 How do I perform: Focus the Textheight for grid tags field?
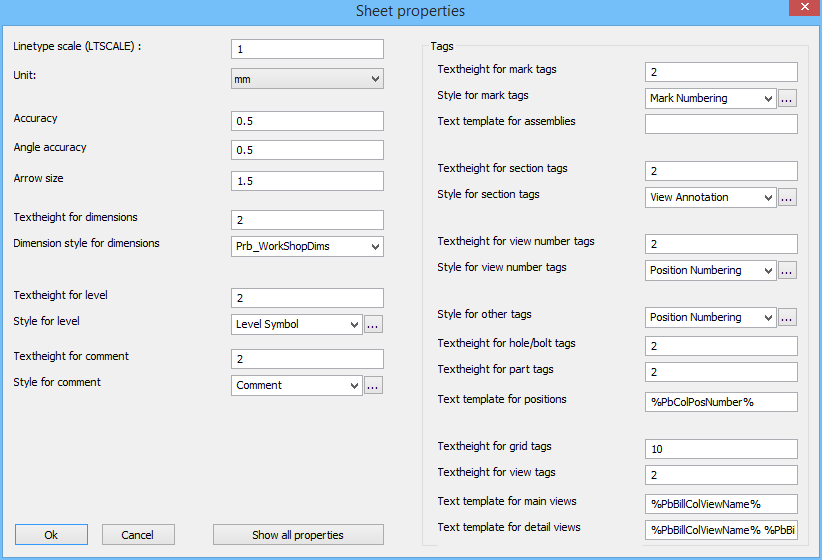pos(721,449)
